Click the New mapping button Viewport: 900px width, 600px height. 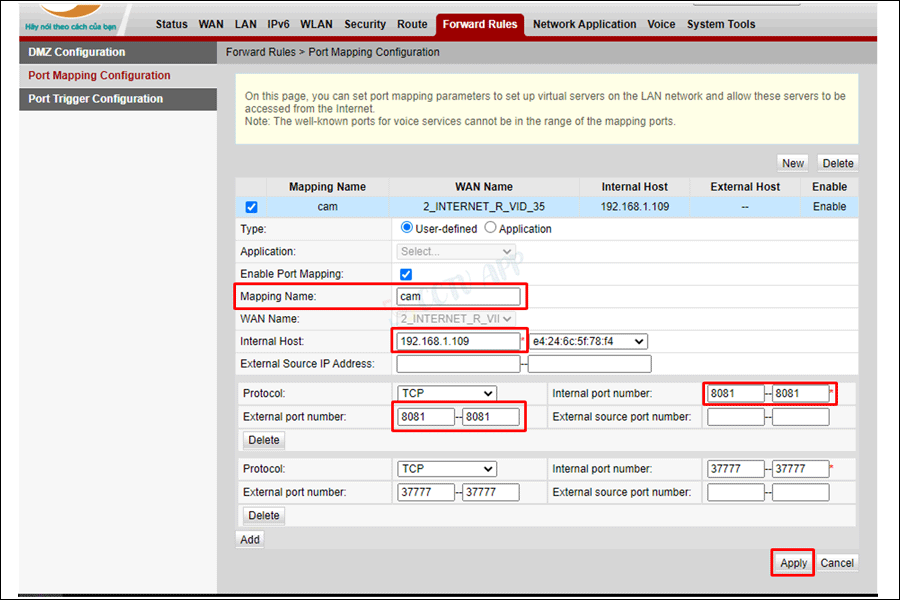tap(792, 163)
